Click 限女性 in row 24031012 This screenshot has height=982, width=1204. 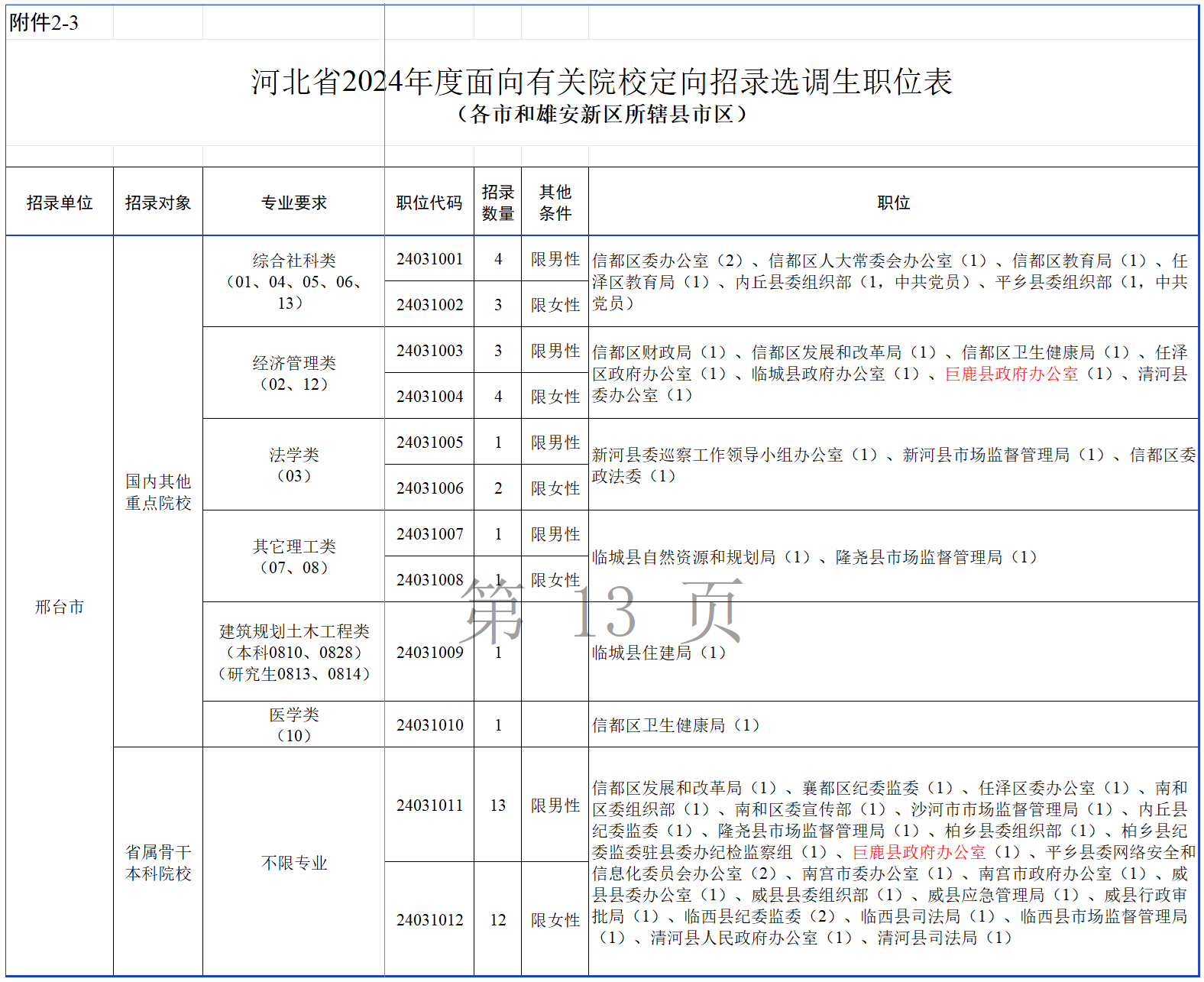555,920
